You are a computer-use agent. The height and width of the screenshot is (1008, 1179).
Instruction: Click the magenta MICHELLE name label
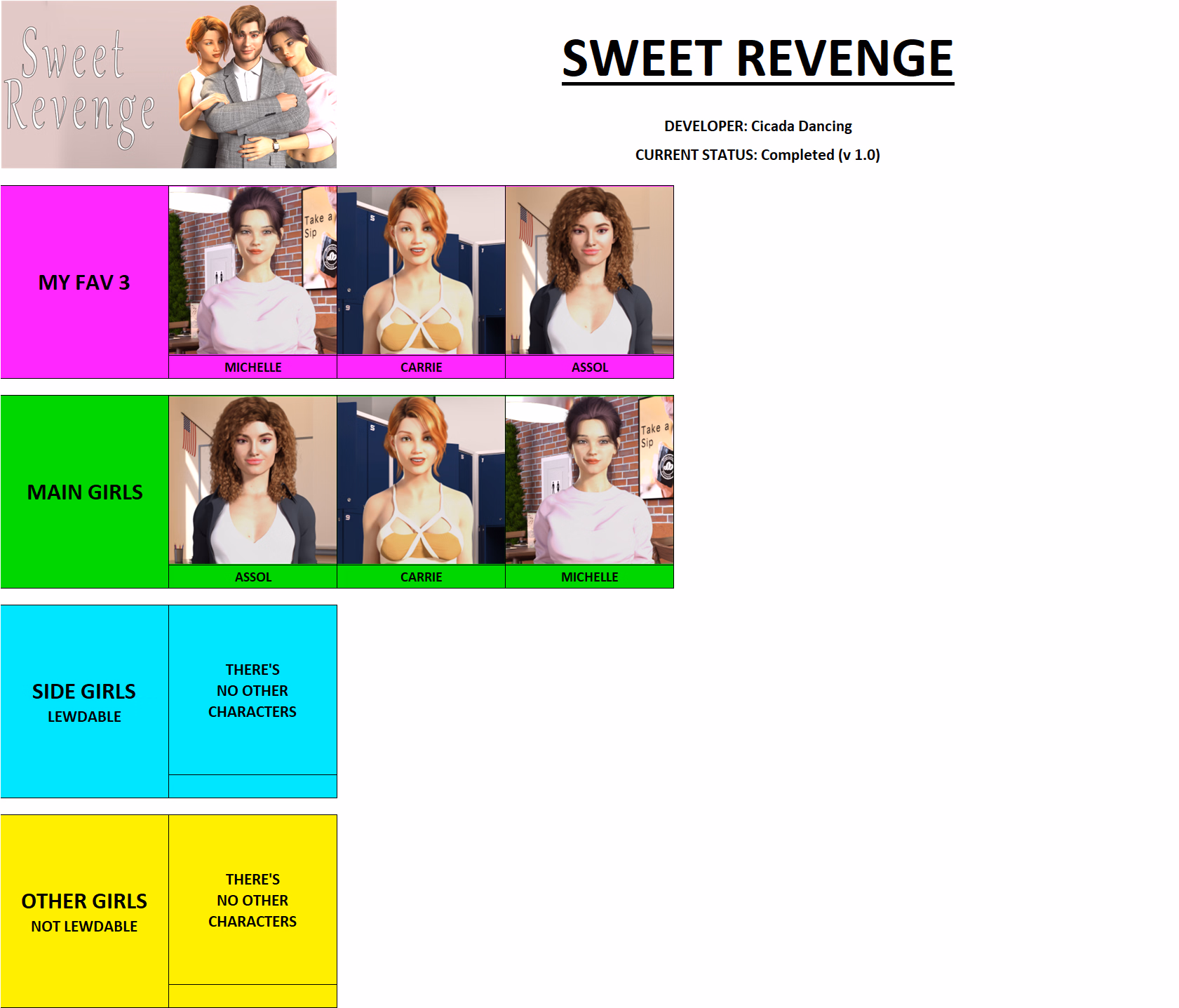click(x=252, y=367)
